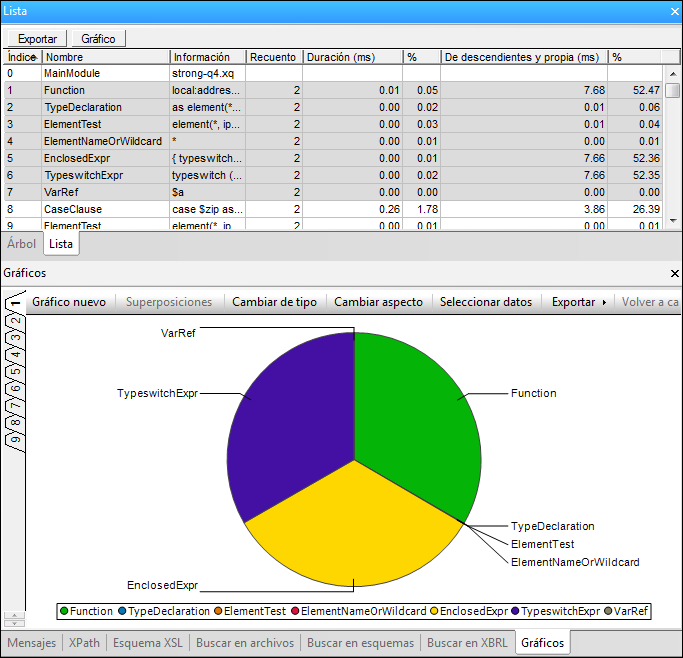
Task: Close the Lista panel
Action: pyautogui.click(x=673, y=11)
